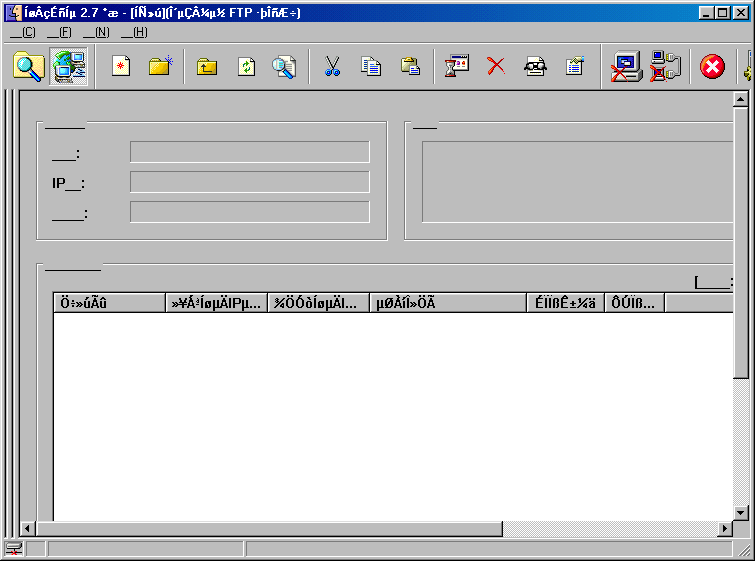Create a new file with the asterisk page icon

(121, 67)
